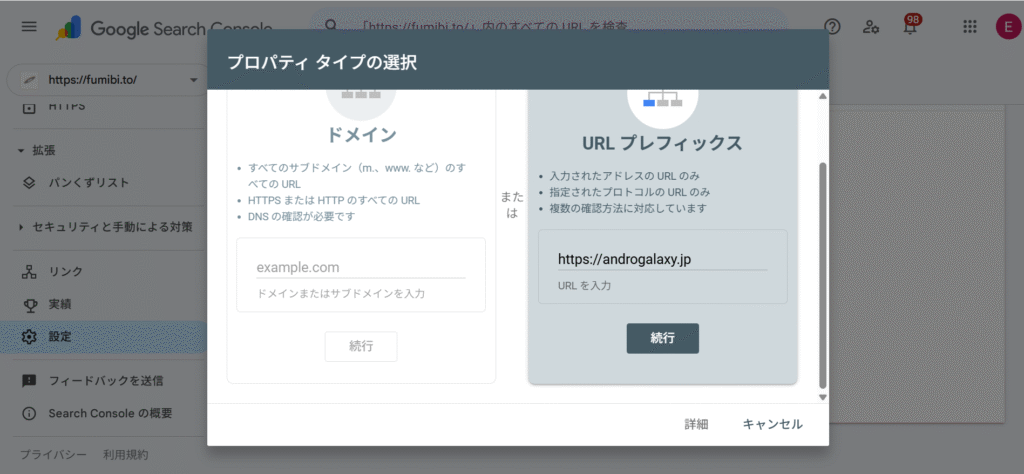Click the 設定 gear icon
This screenshot has width=1024, height=474.
click(x=29, y=337)
